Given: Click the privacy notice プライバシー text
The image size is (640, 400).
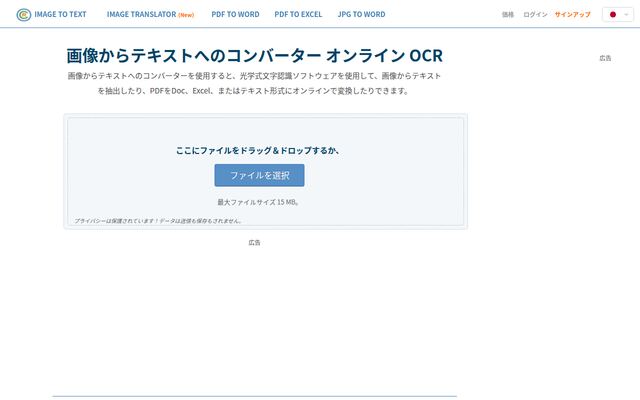Looking at the screenshot, I should click(158, 221).
